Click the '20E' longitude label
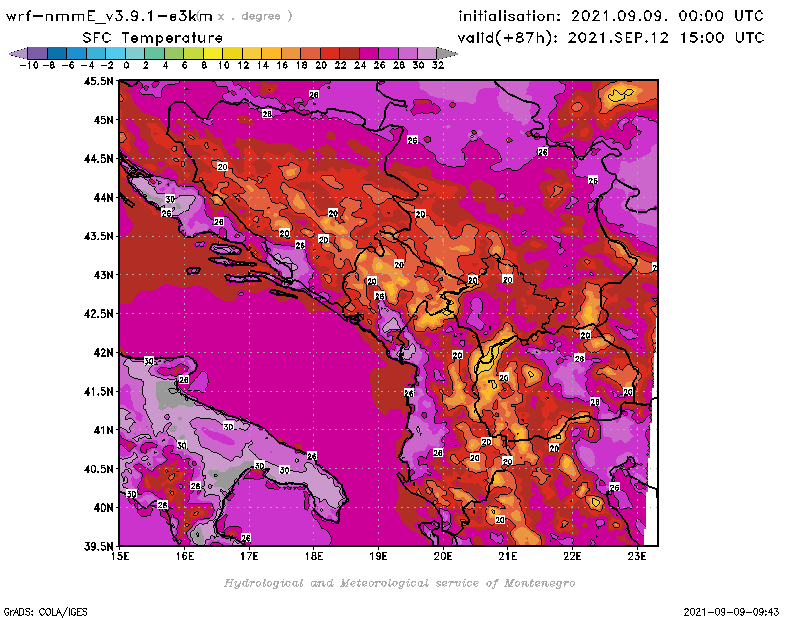 (443, 556)
